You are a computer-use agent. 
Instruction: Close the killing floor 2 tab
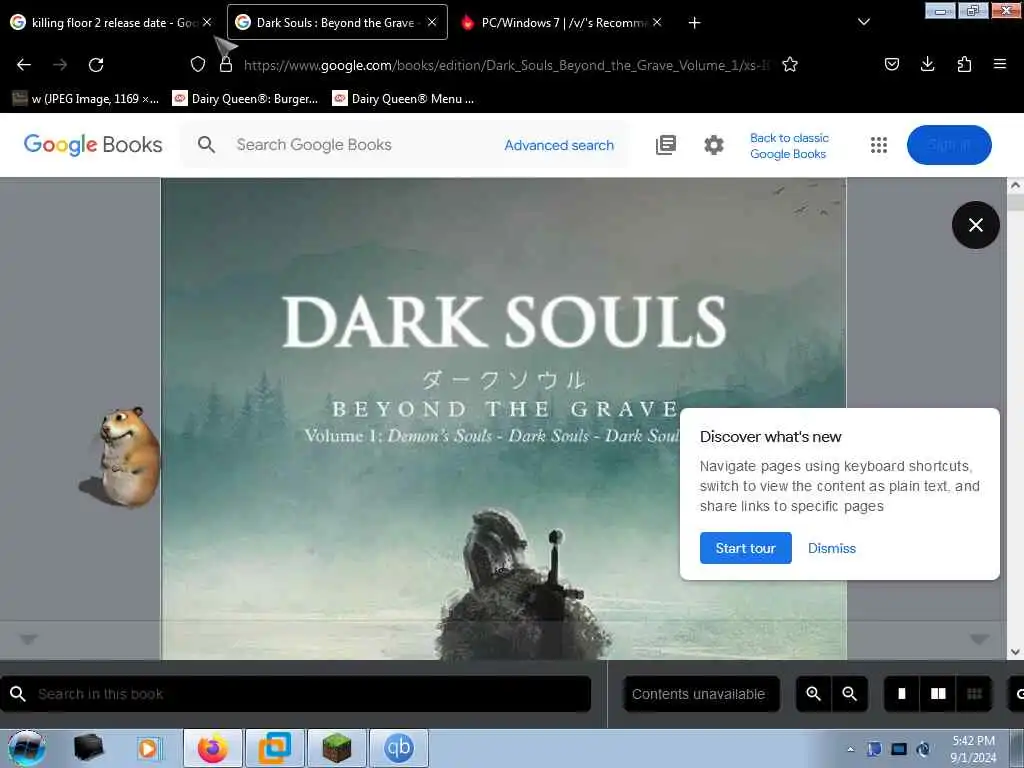click(207, 22)
